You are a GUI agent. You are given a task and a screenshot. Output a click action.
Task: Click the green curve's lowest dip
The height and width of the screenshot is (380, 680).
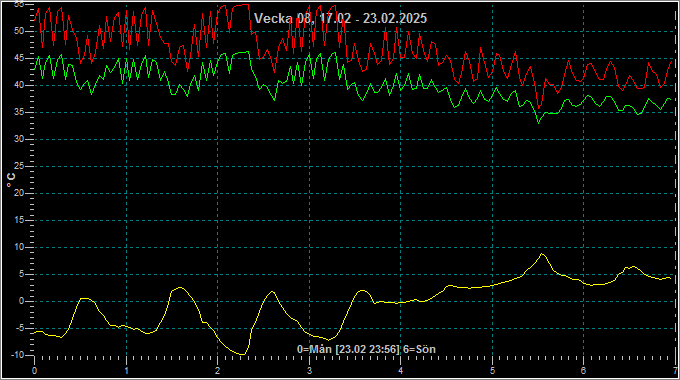[x=539, y=123]
